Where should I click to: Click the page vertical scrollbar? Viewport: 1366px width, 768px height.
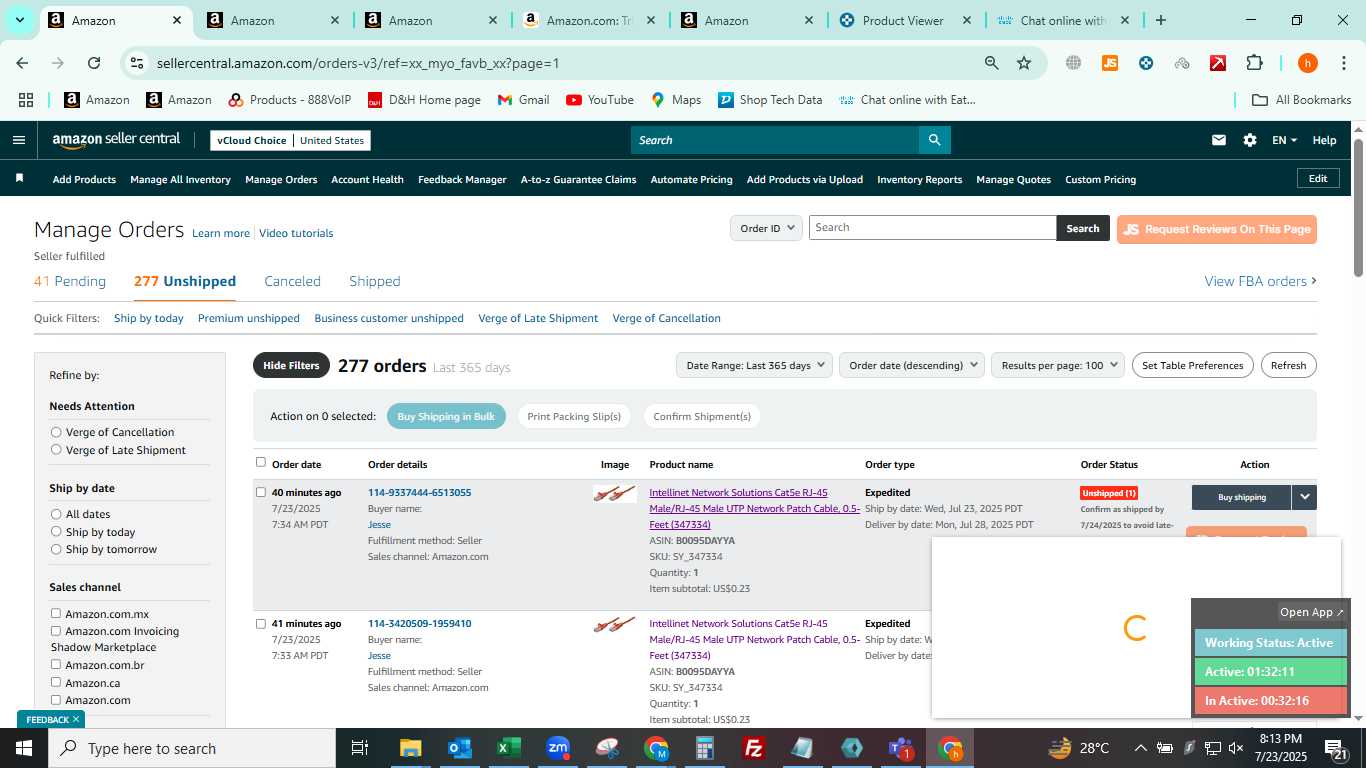1358,207
